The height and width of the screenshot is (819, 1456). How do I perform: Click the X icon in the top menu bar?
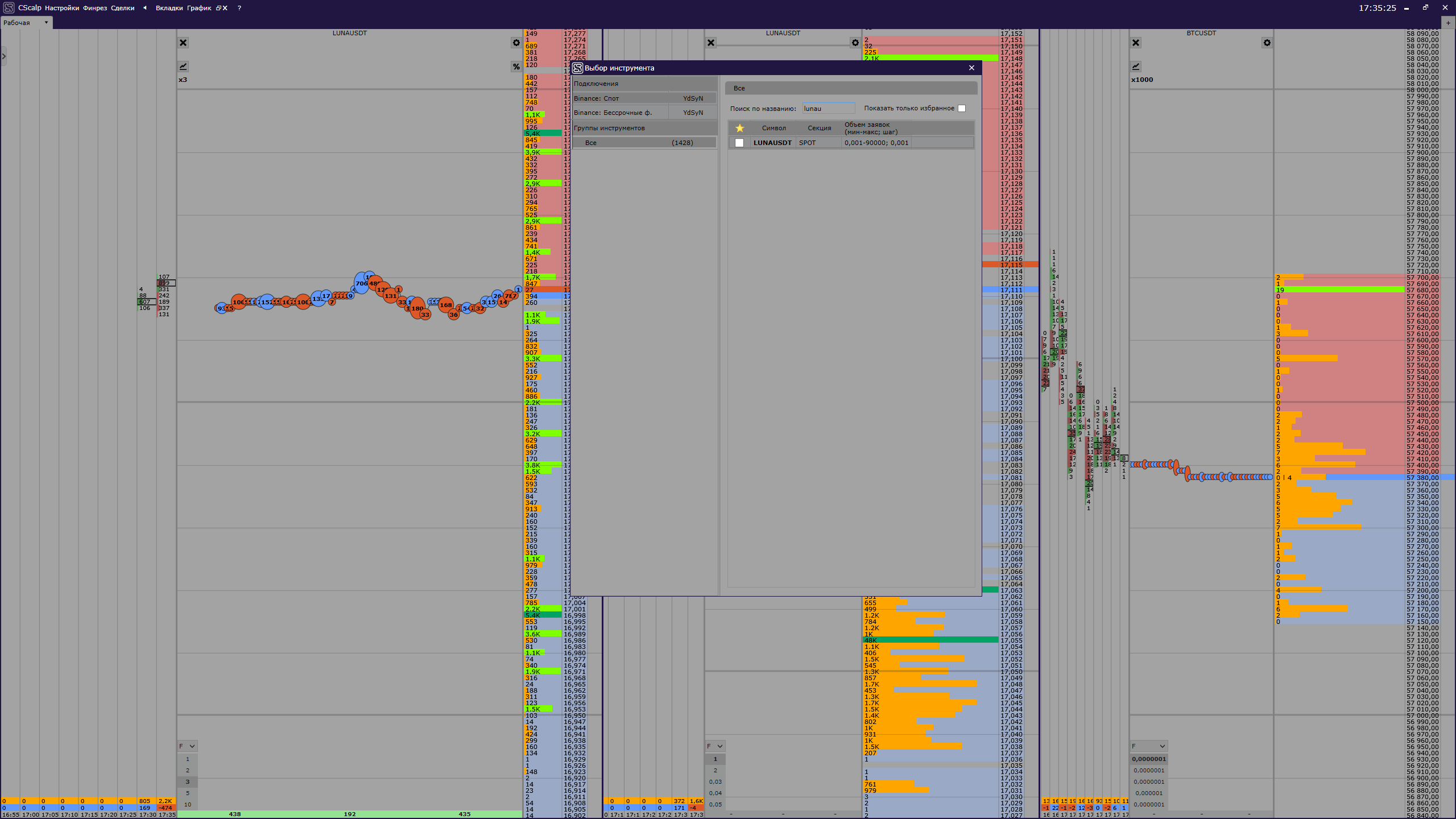coord(225,8)
